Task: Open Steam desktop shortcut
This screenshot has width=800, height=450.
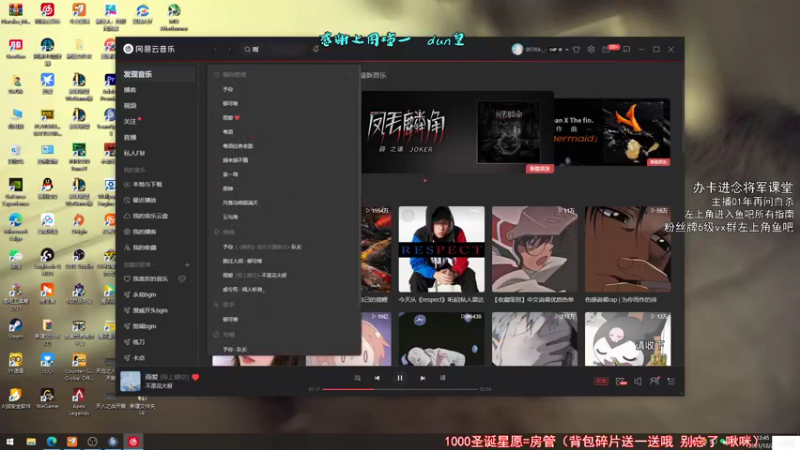Action: pyautogui.click(x=15, y=328)
